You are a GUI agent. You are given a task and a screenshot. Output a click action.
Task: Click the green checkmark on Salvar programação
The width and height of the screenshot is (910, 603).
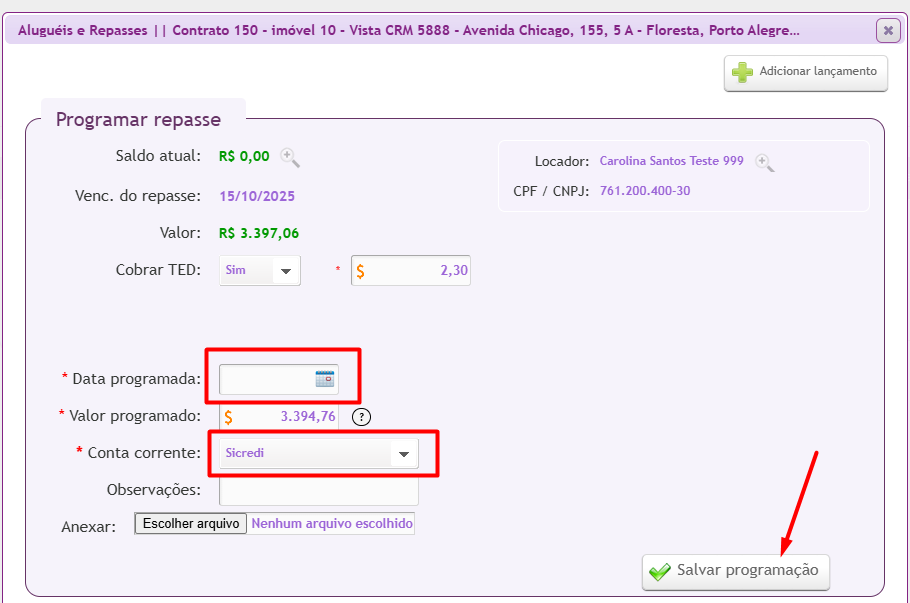coord(660,571)
